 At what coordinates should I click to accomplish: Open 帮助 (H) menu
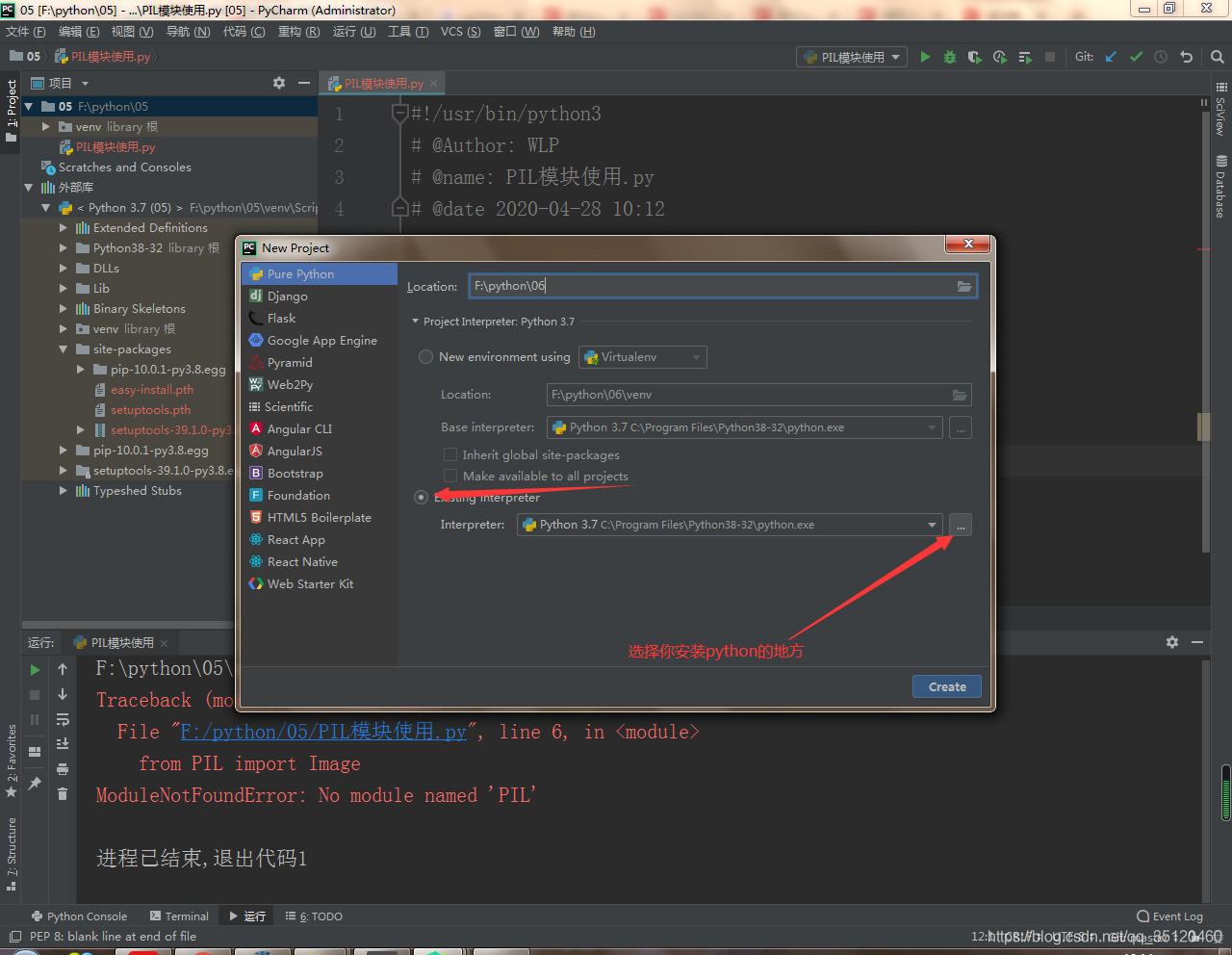coord(574,32)
